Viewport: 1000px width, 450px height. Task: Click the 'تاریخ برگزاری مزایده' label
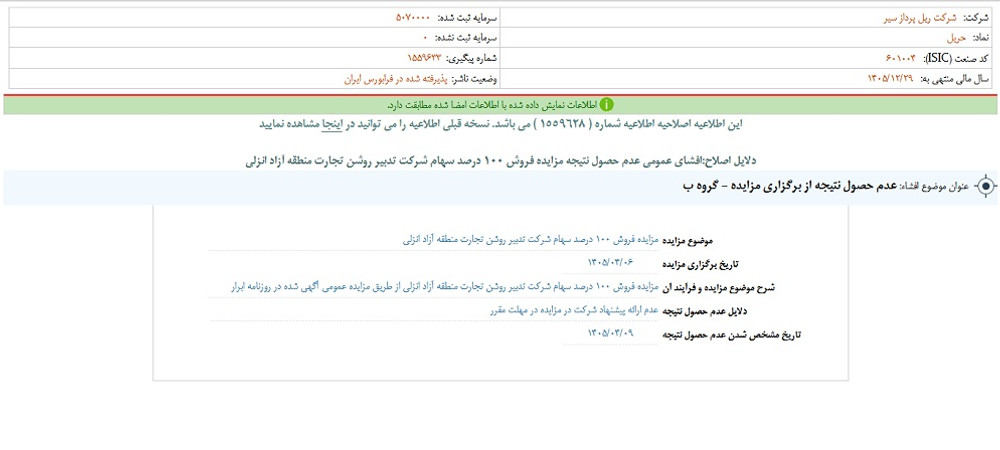(x=702, y=263)
